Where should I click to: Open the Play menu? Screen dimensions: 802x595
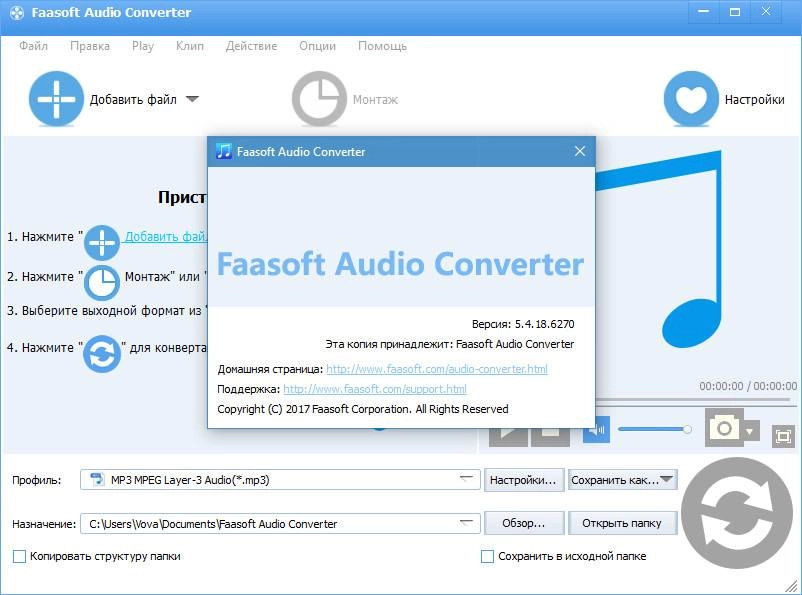(143, 46)
